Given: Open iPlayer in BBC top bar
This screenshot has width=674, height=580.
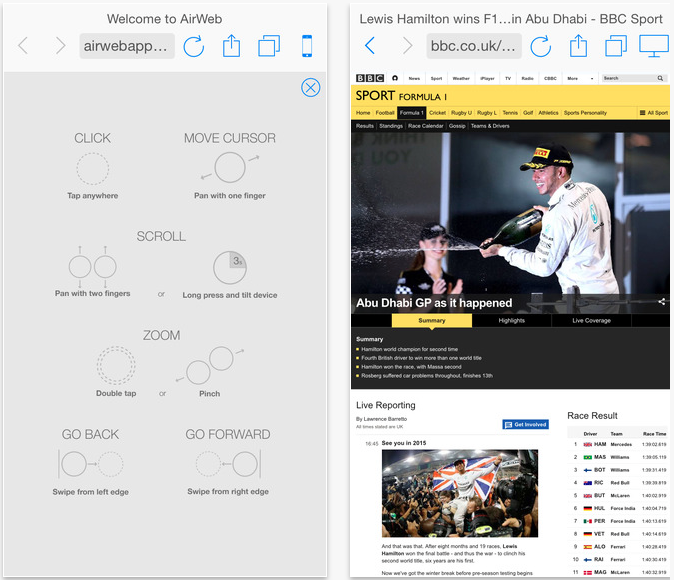Looking at the screenshot, I should click(x=487, y=78).
